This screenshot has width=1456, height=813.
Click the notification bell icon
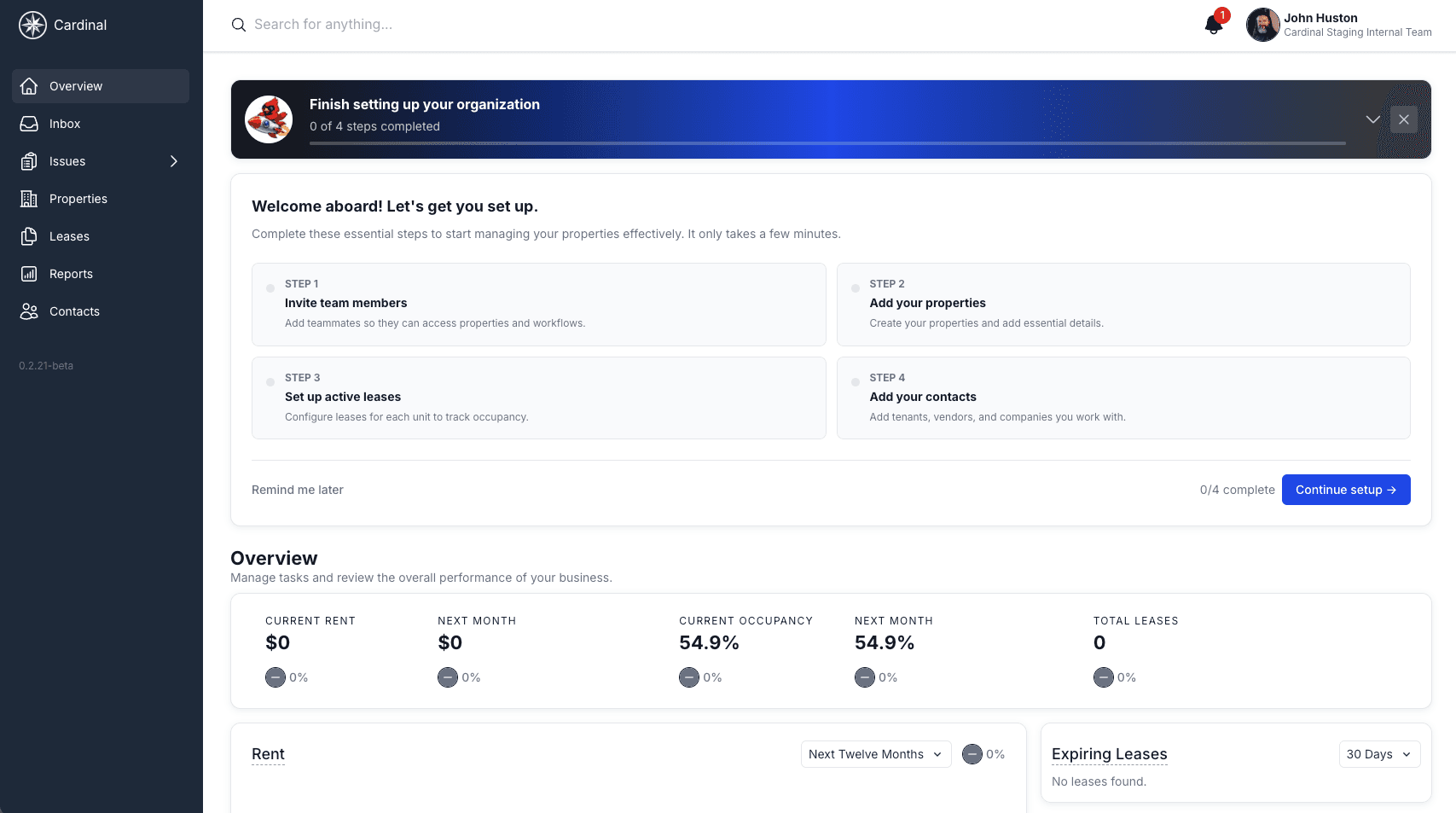tap(1213, 25)
